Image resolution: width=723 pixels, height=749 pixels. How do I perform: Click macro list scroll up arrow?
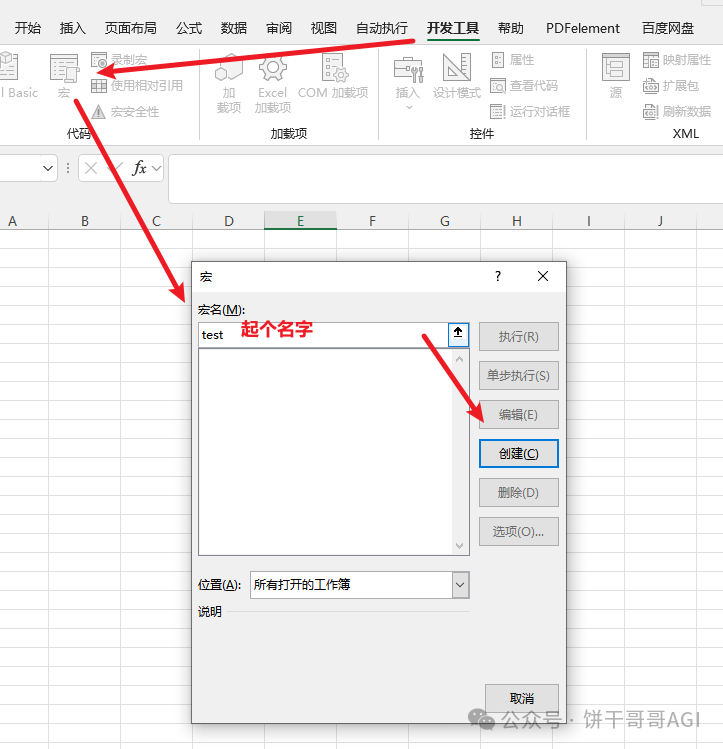click(459, 359)
